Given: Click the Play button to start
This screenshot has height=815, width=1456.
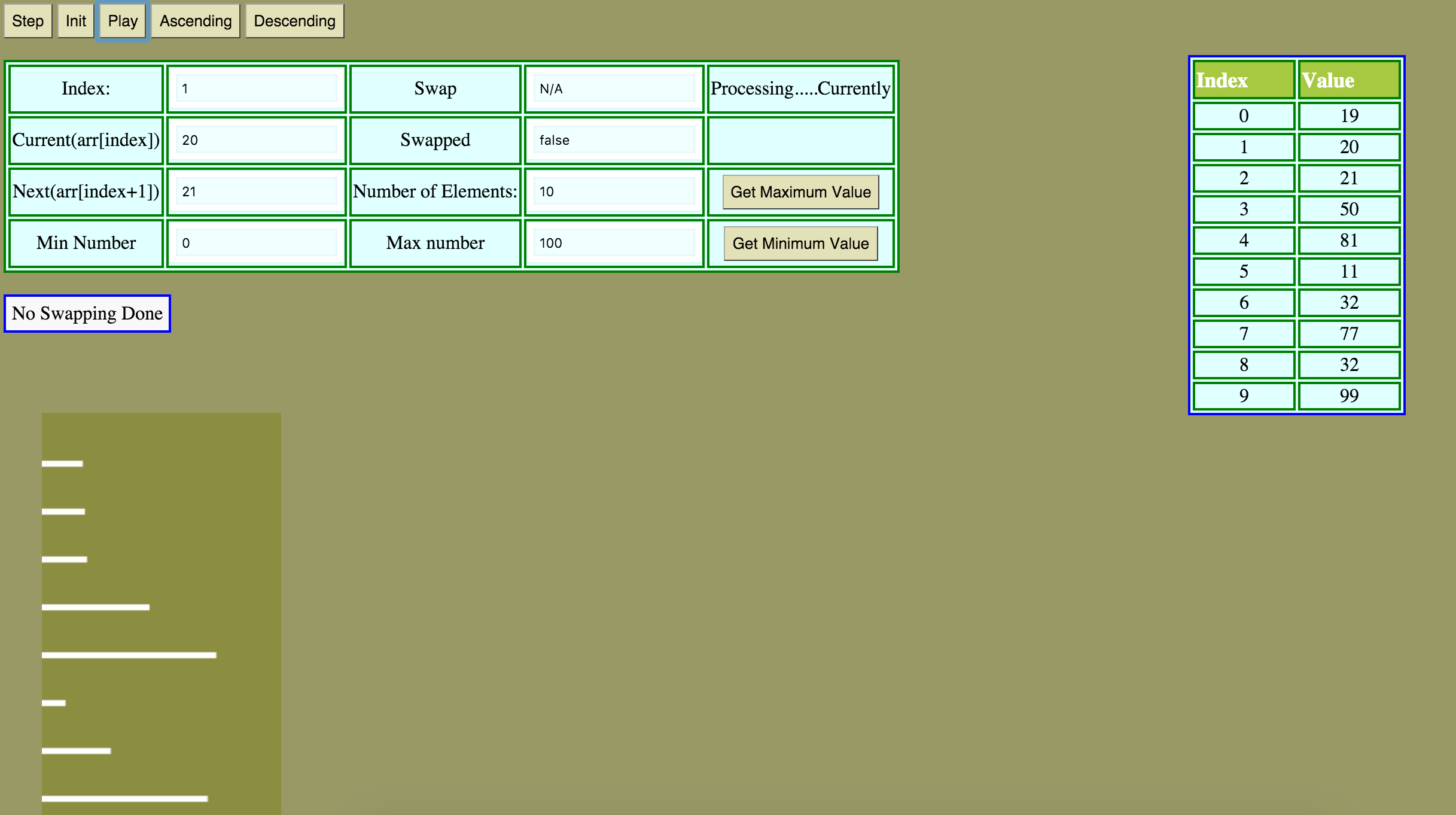Looking at the screenshot, I should pyautogui.click(x=122, y=21).
